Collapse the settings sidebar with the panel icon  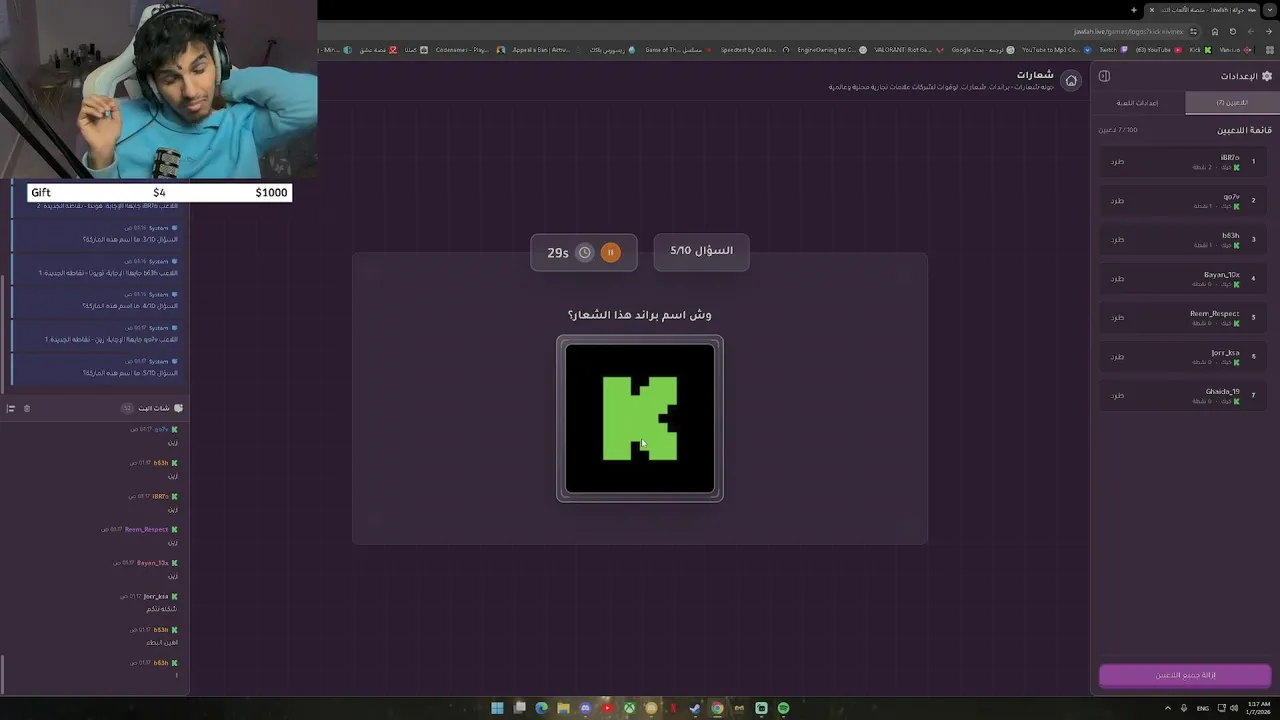[x=1104, y=76]
